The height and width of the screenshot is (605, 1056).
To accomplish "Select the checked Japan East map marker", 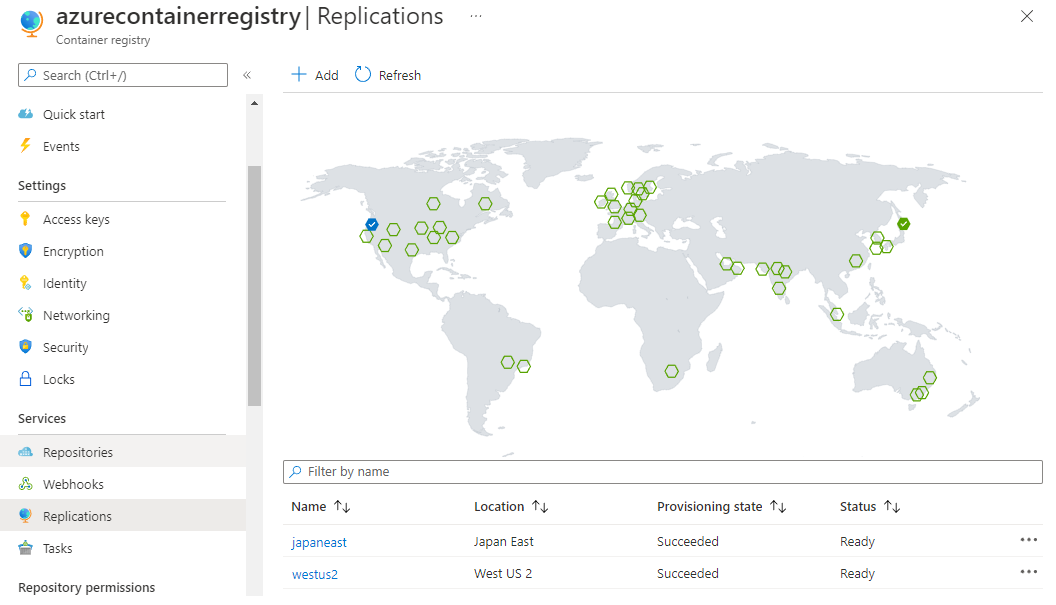I will (x=904, y=224).
